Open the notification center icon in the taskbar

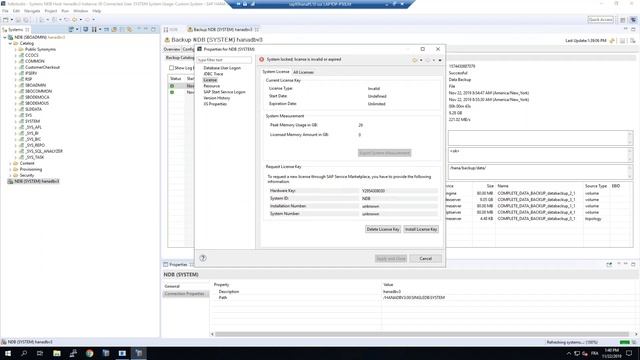pyautogui.click(x=629, y=353)
